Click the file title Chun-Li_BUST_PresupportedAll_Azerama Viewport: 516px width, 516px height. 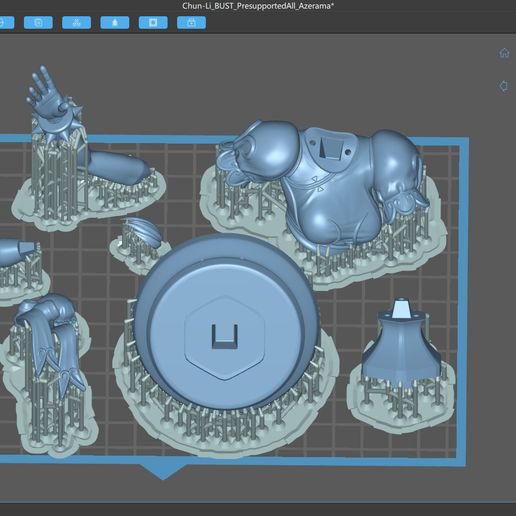(x=258, y=6)
